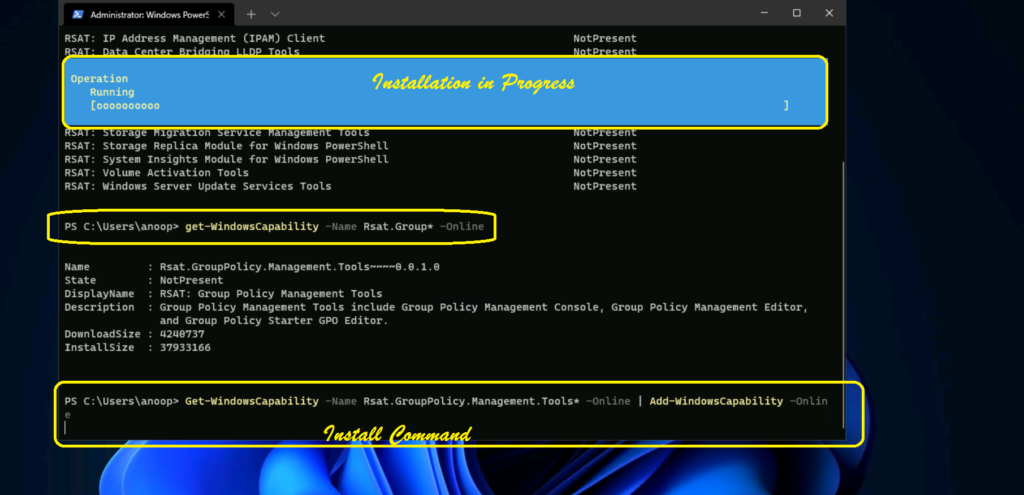1024x495 pixels.
Task: Click the Install Command annotation label
Action: point(397,435)
